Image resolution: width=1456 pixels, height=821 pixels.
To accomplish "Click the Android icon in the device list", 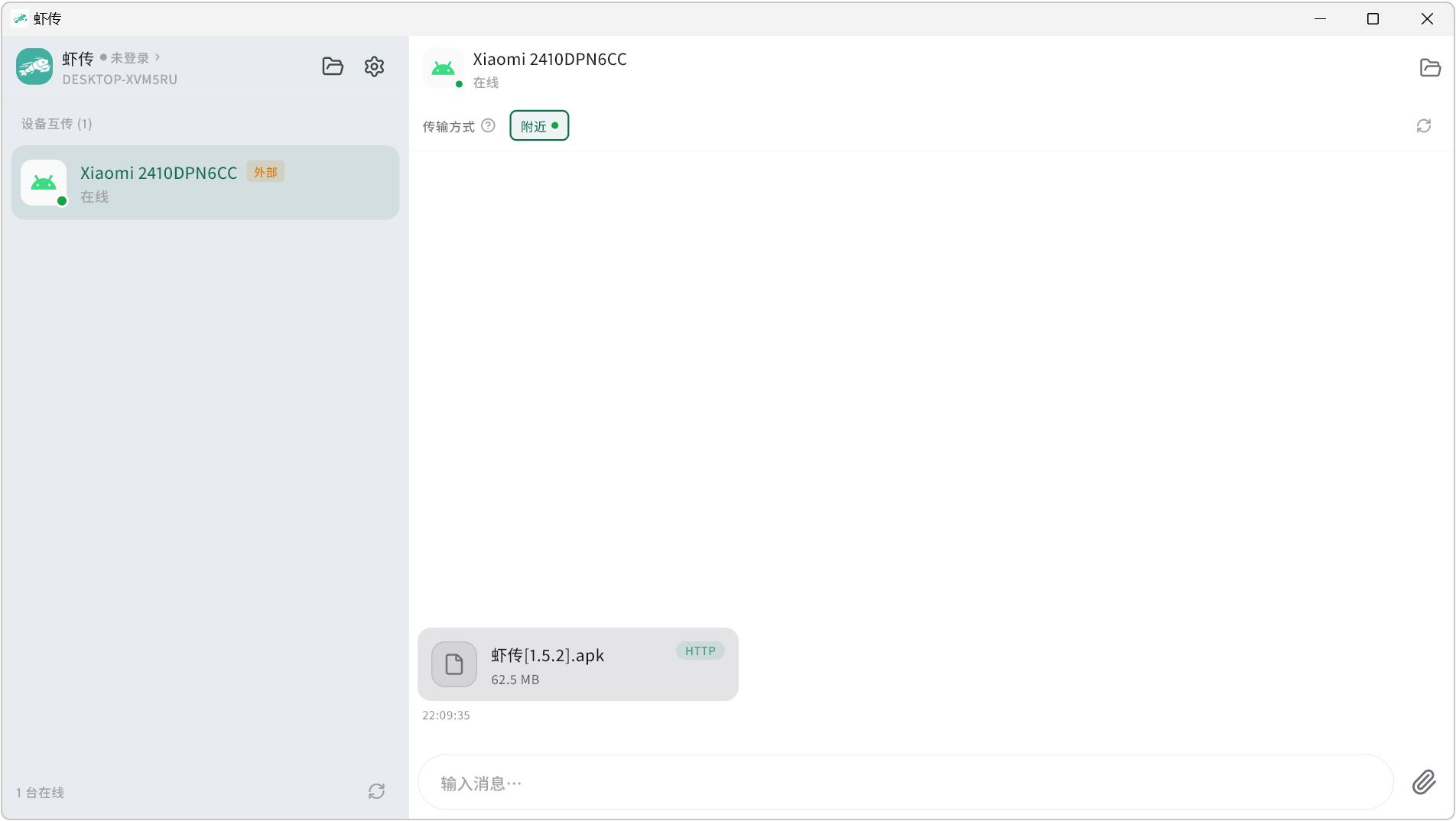I will (44, 183).
